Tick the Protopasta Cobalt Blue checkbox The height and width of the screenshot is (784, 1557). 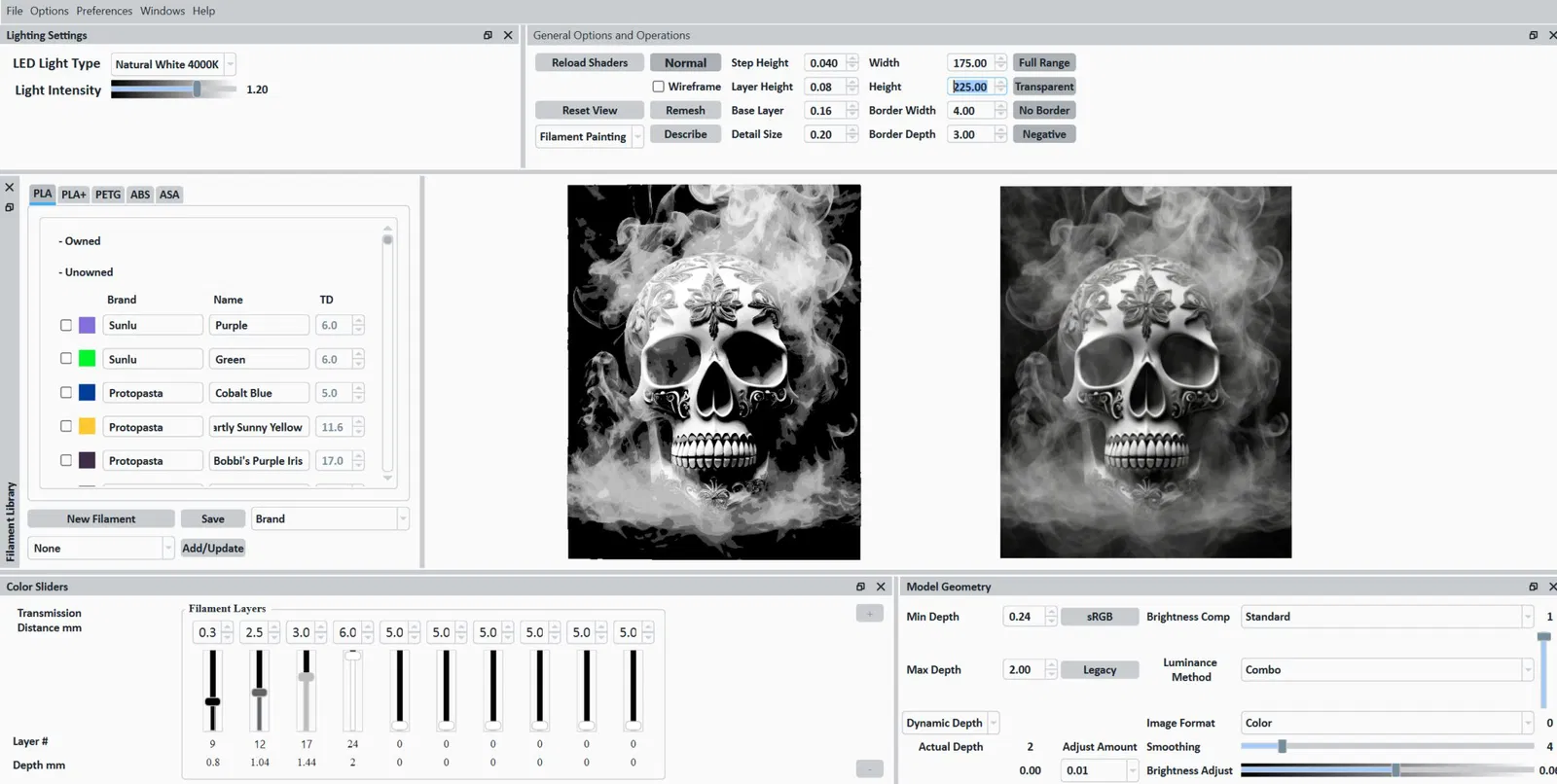[66, 393]
